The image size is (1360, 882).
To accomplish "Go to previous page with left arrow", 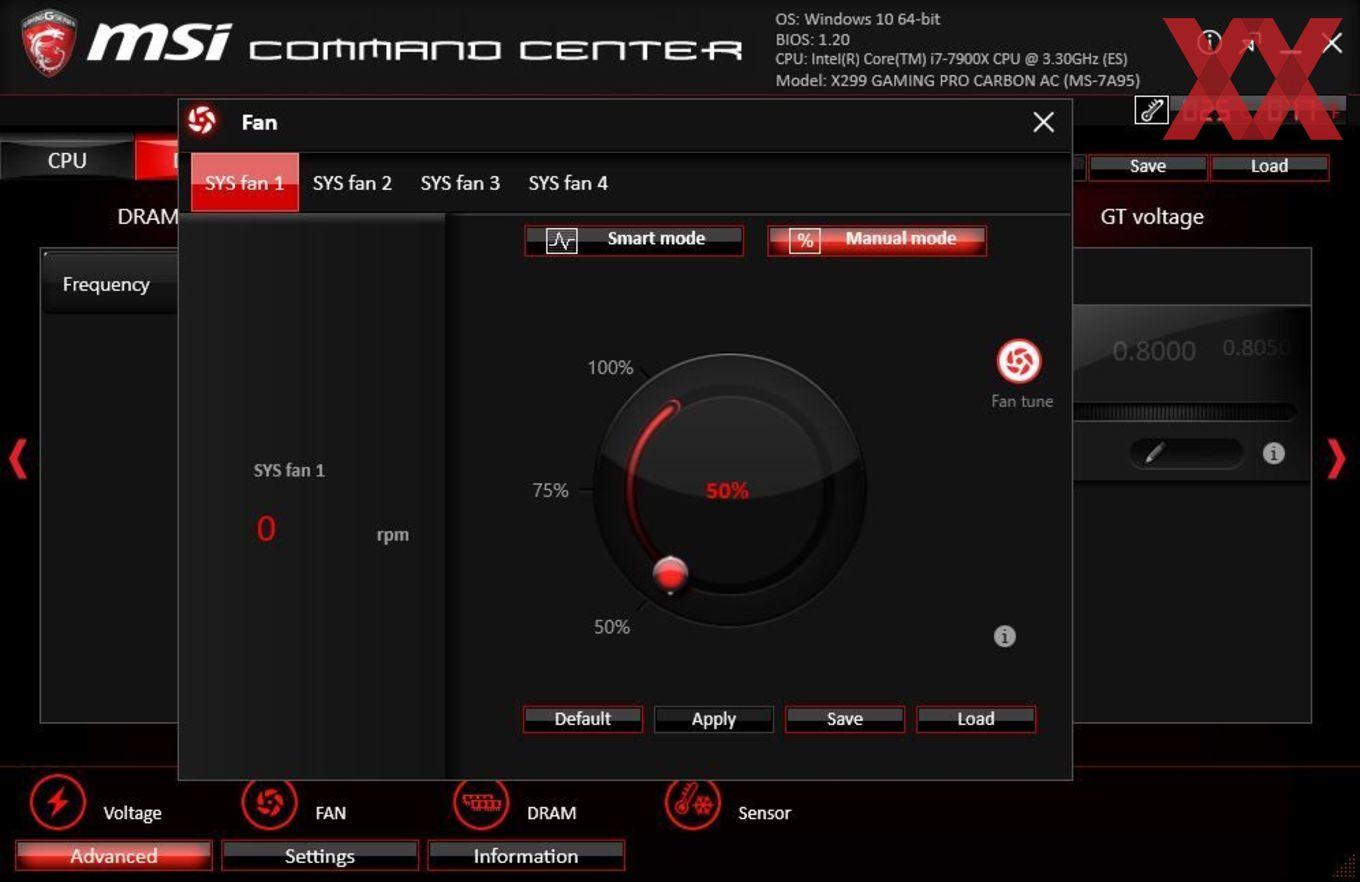I will coord(18,459).
